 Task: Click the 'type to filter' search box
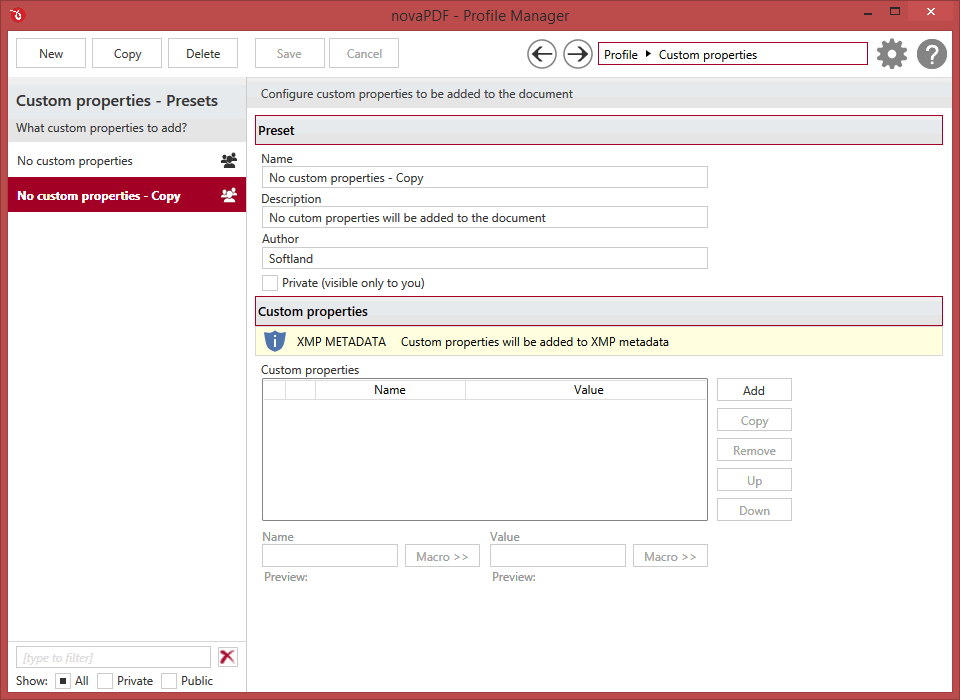[x=113, y=657]
